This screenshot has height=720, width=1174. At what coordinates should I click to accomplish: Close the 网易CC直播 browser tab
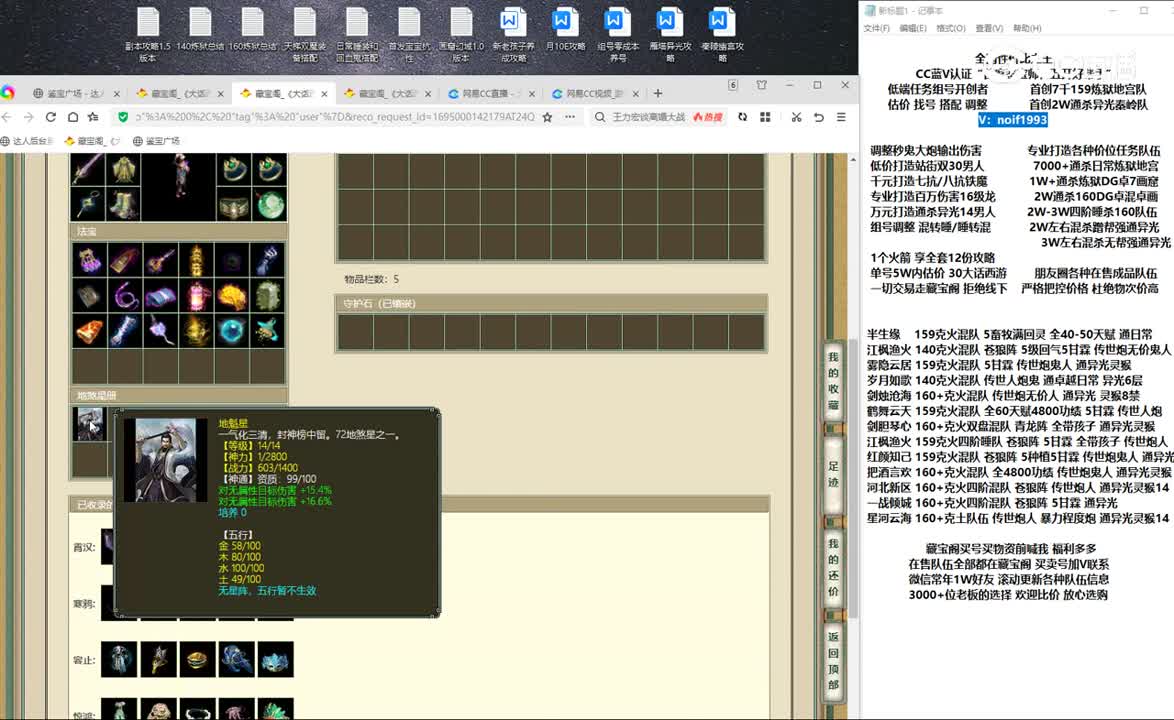click(532, 94)
